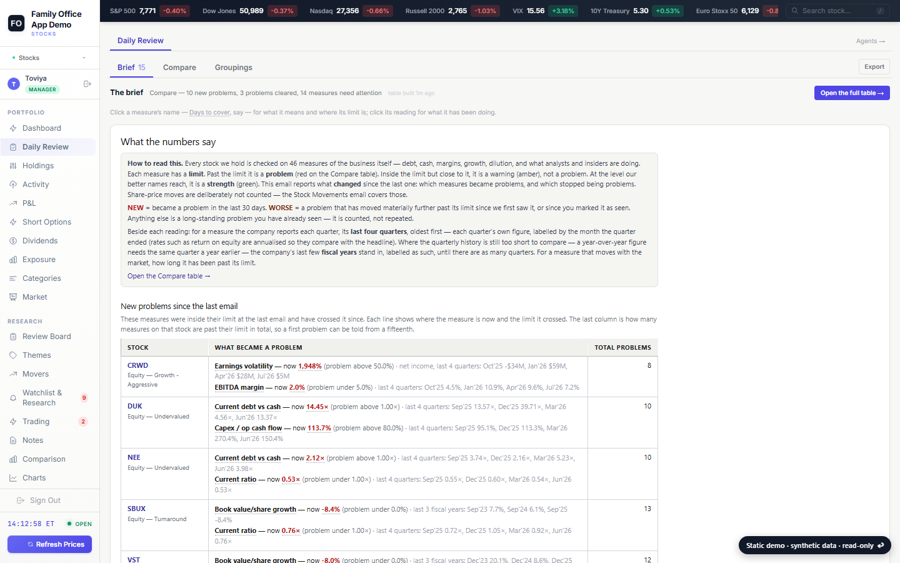Viewport: 900px width, 563px height.
Task: Click the Dashboard icon in sidebar
Action: click(x=13, y=128)
